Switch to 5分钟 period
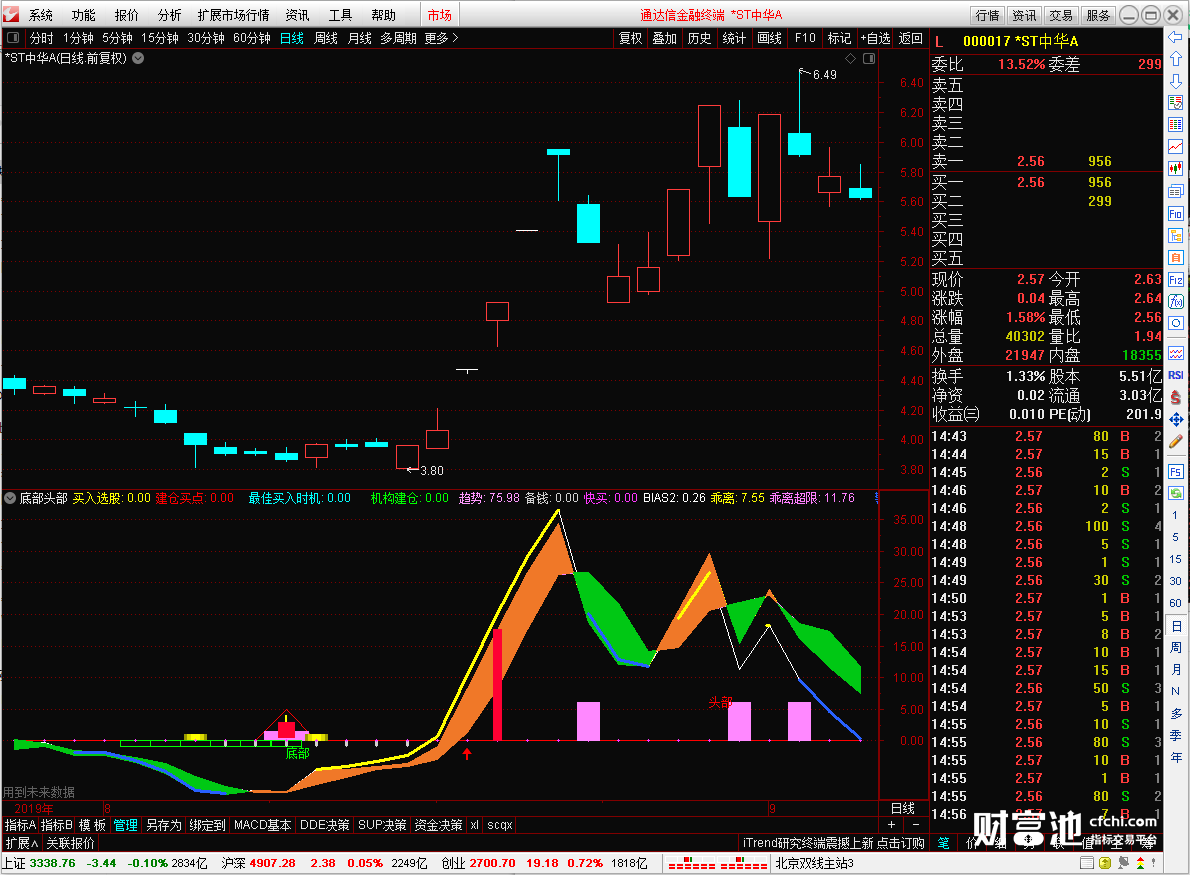 pyautogui.click(x=118, y=38)
